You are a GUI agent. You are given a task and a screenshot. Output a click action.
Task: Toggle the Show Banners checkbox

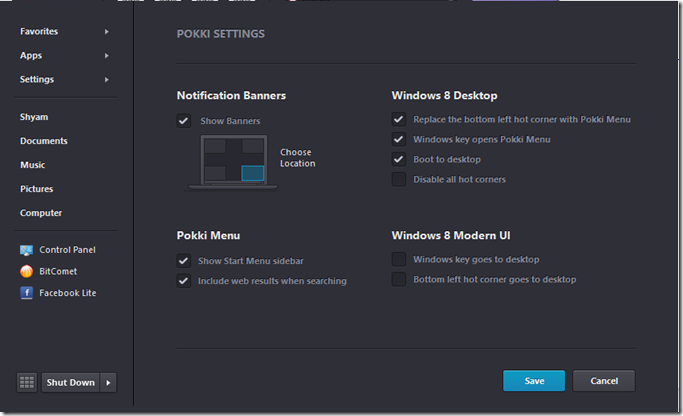pyautogui.click(x=183, y=121)
